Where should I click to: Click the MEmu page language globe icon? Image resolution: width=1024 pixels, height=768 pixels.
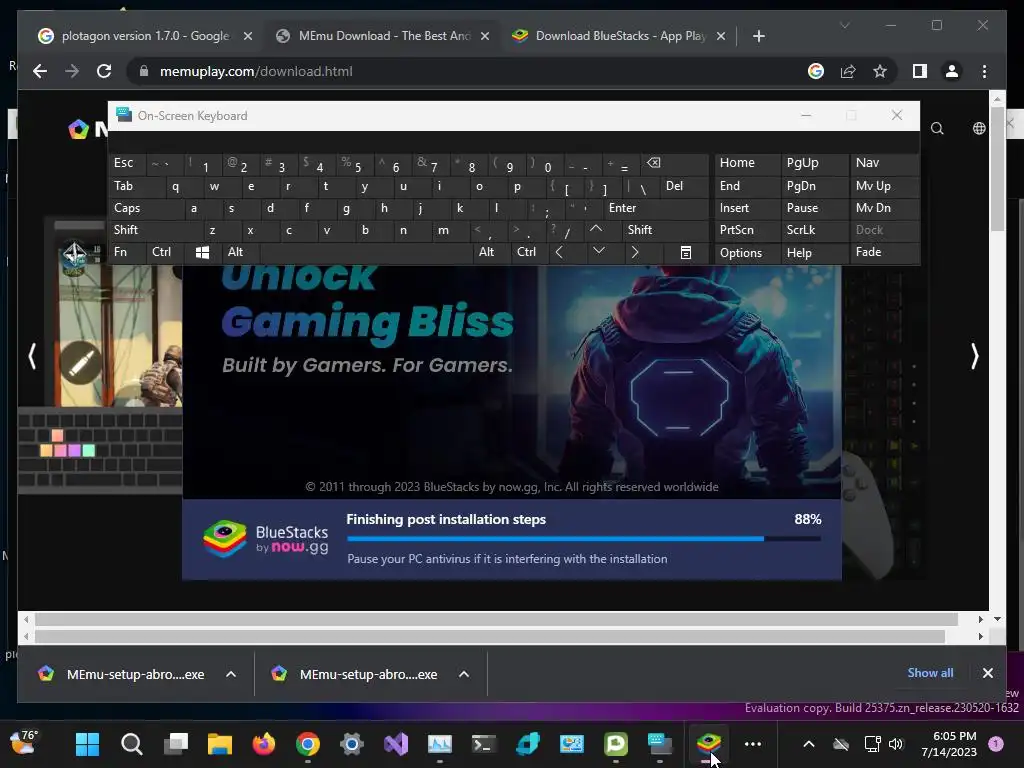pyautogui.click(x=979, y=129)
